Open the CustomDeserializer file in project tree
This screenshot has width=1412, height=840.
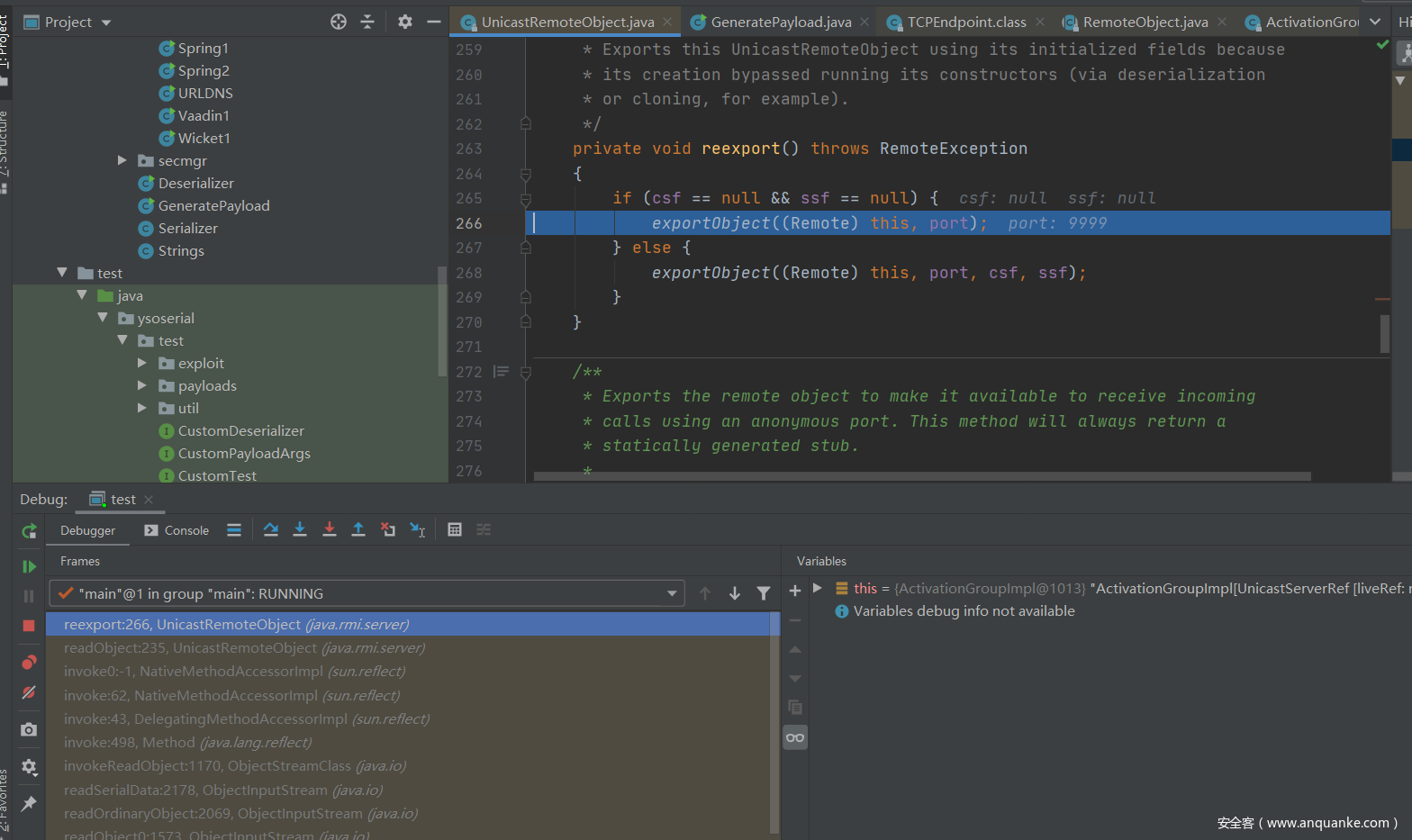(x=240, y=431)
